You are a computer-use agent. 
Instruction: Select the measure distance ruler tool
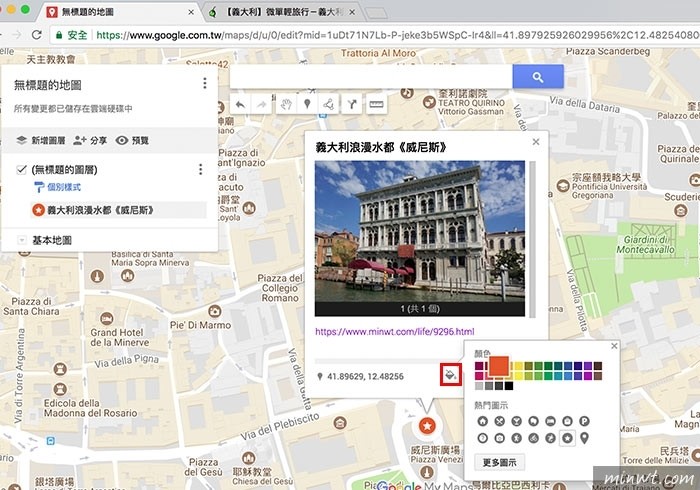pyautogui.click(x=377, y=104)
